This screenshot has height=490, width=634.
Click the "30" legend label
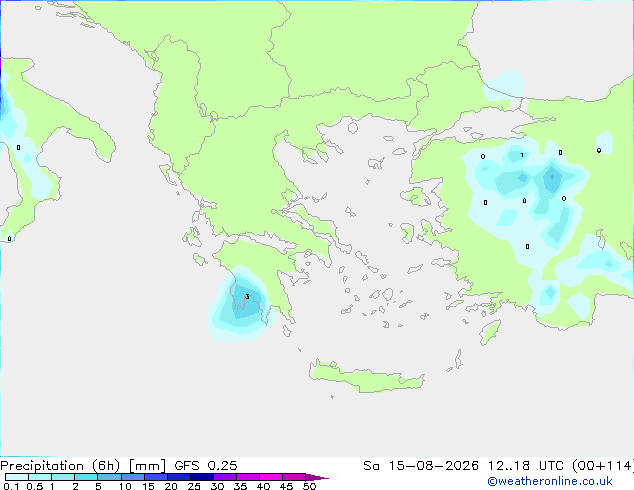[x=217, y=486]
